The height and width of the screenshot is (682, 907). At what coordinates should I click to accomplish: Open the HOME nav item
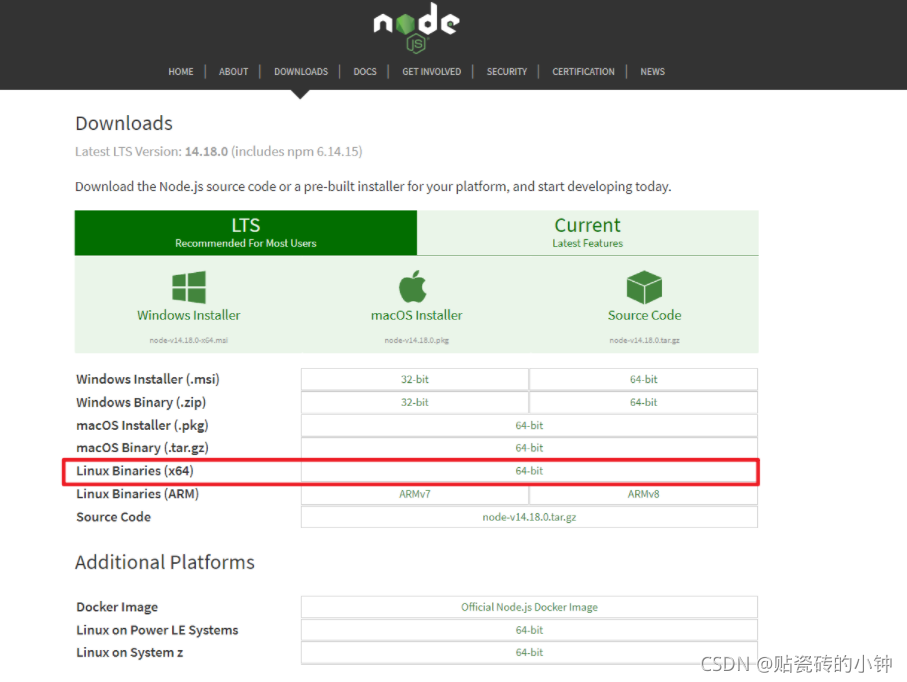click(181, 72)
